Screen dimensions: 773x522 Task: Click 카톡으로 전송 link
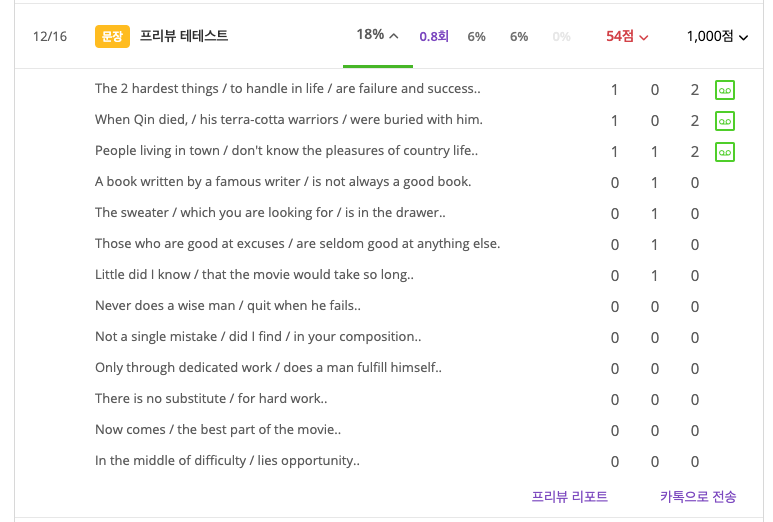click(698, 496)
